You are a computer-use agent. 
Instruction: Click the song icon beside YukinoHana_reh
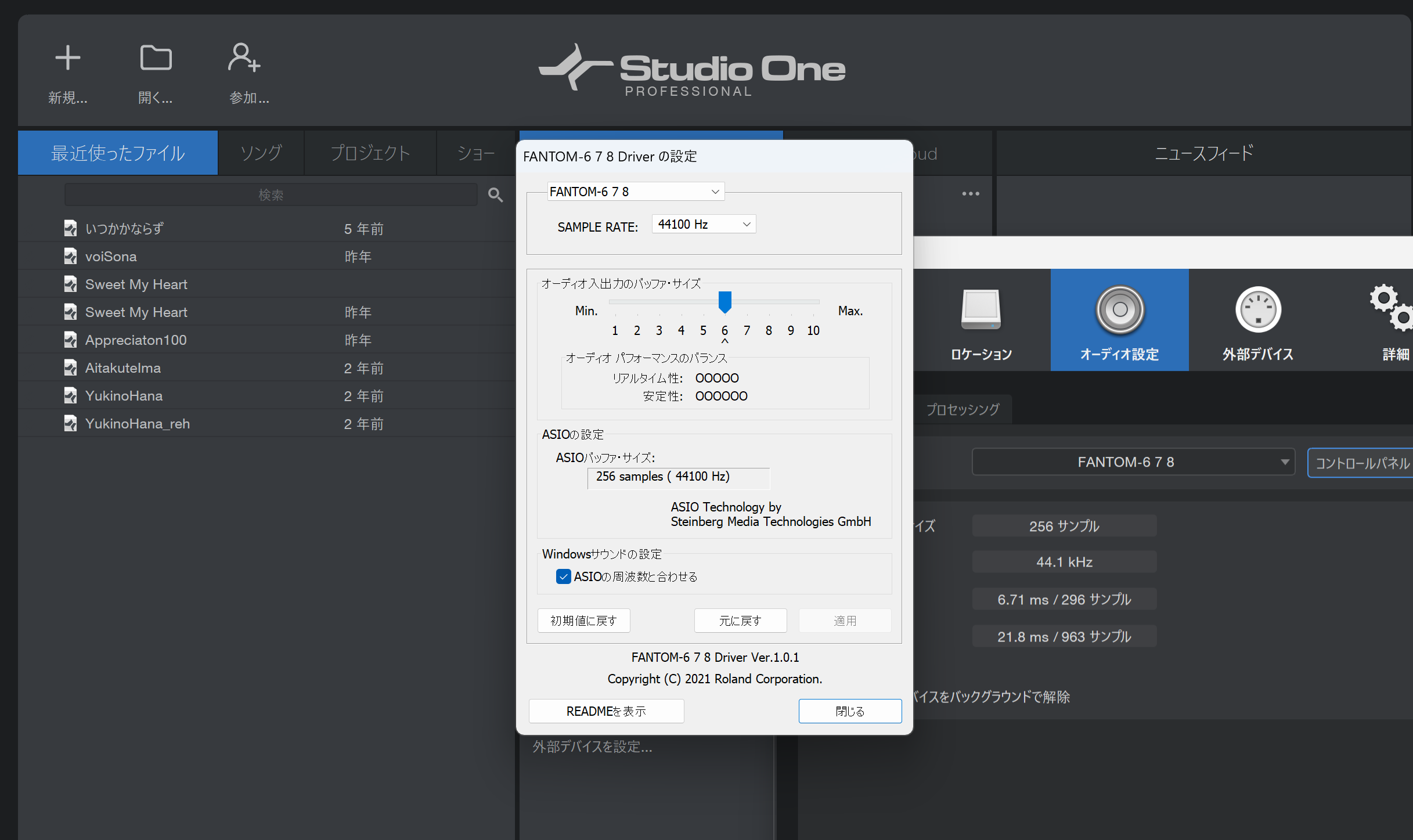click(70, 423)
